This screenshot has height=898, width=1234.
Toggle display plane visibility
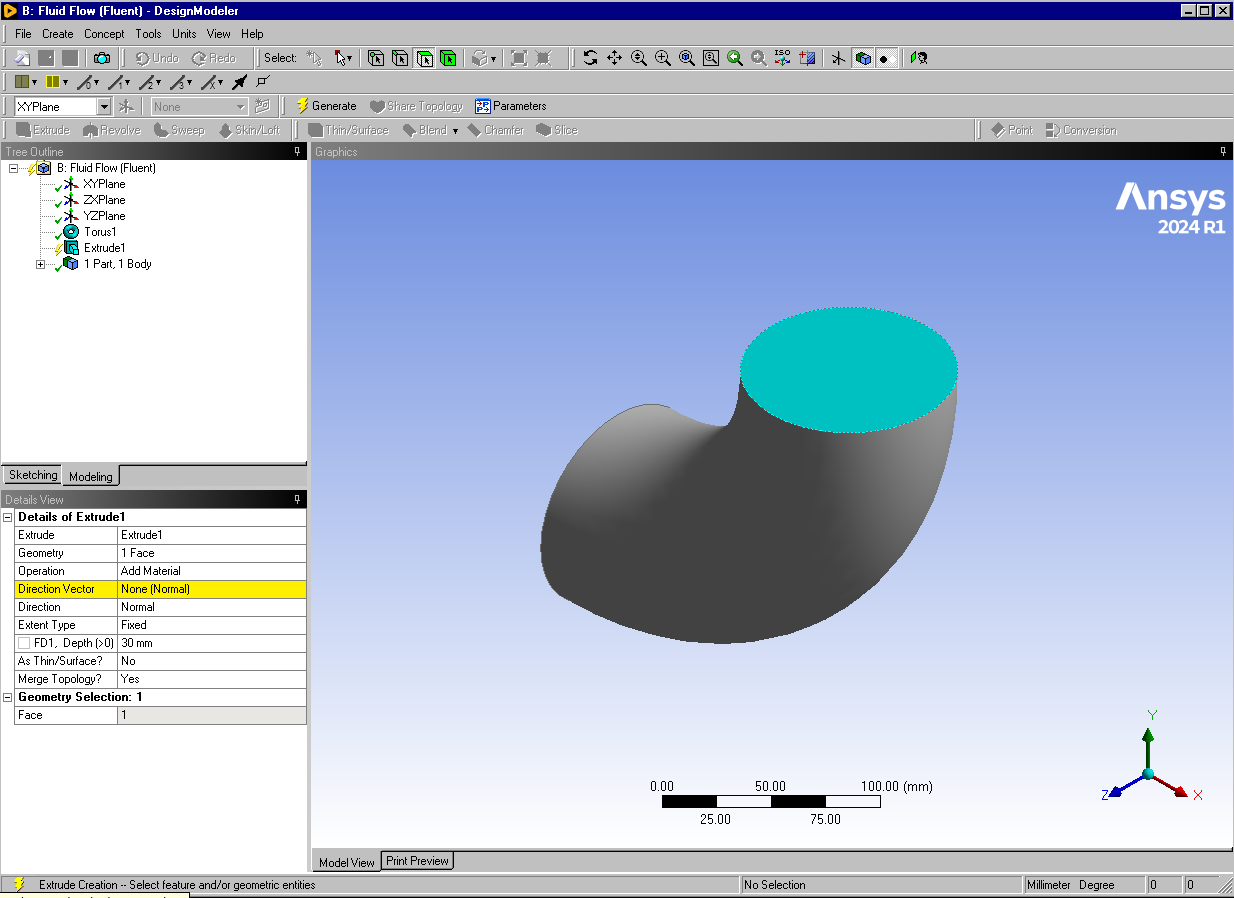(838, 58)
